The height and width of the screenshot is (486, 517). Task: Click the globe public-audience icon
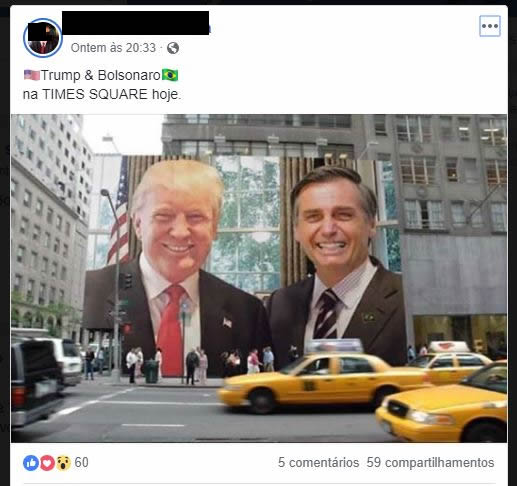click(173, 48)
